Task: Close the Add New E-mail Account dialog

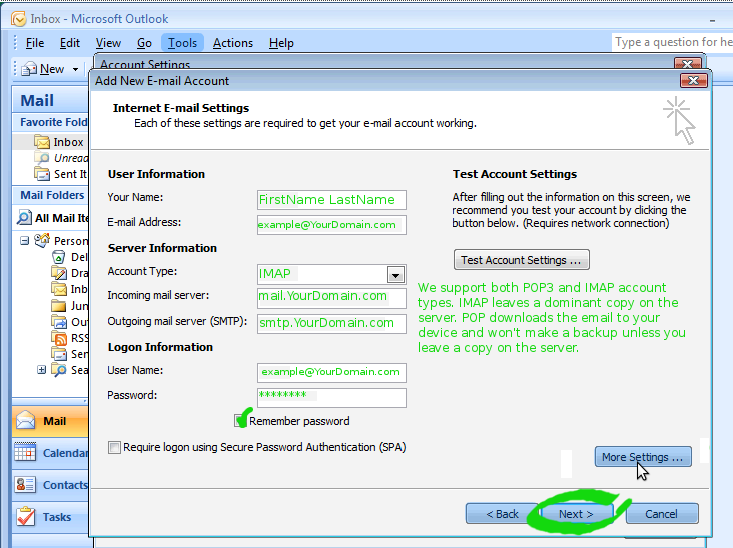Action: (x=693, y=81)
